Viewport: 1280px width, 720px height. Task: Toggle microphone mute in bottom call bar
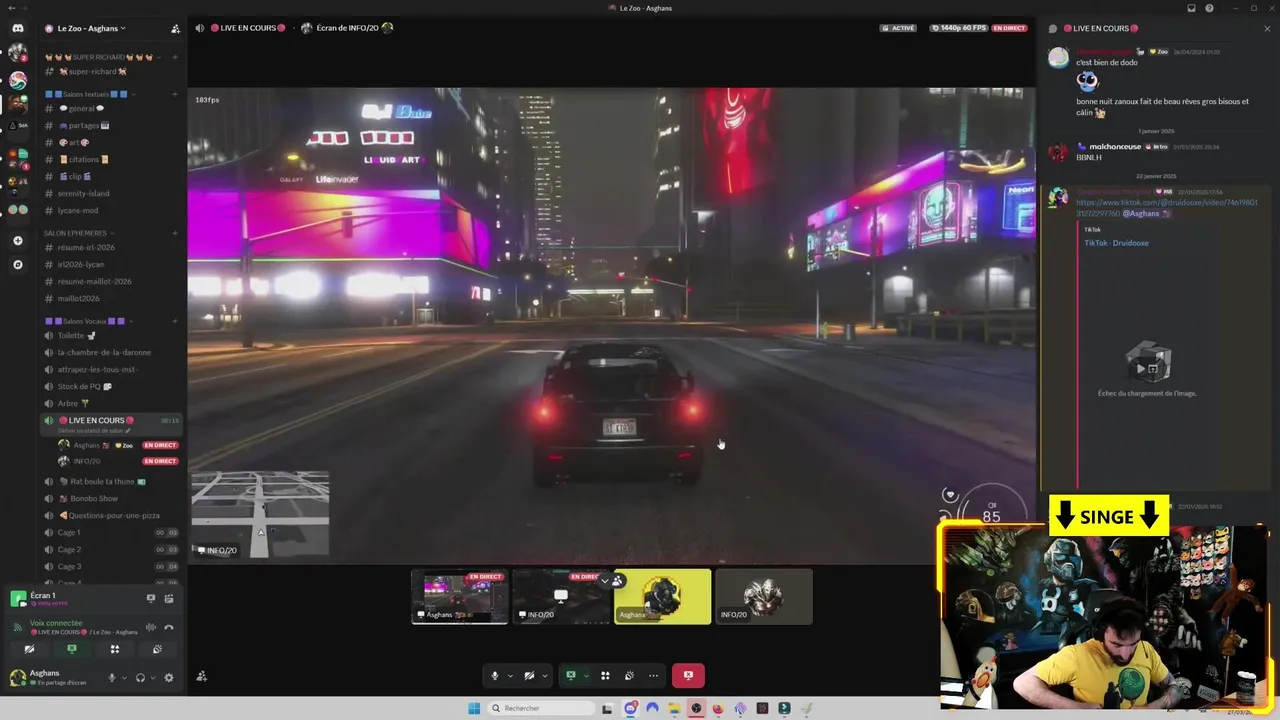click(x=494, y=676)
